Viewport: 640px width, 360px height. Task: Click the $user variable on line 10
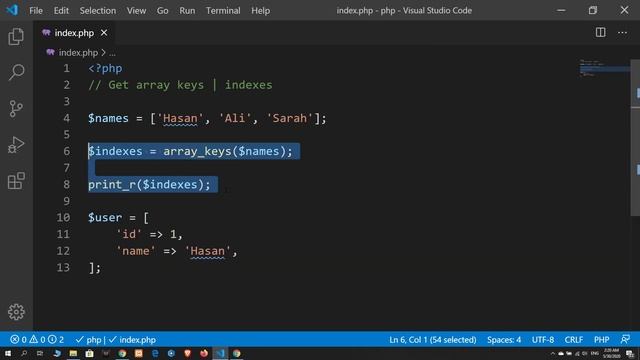(x=105, y=218)
